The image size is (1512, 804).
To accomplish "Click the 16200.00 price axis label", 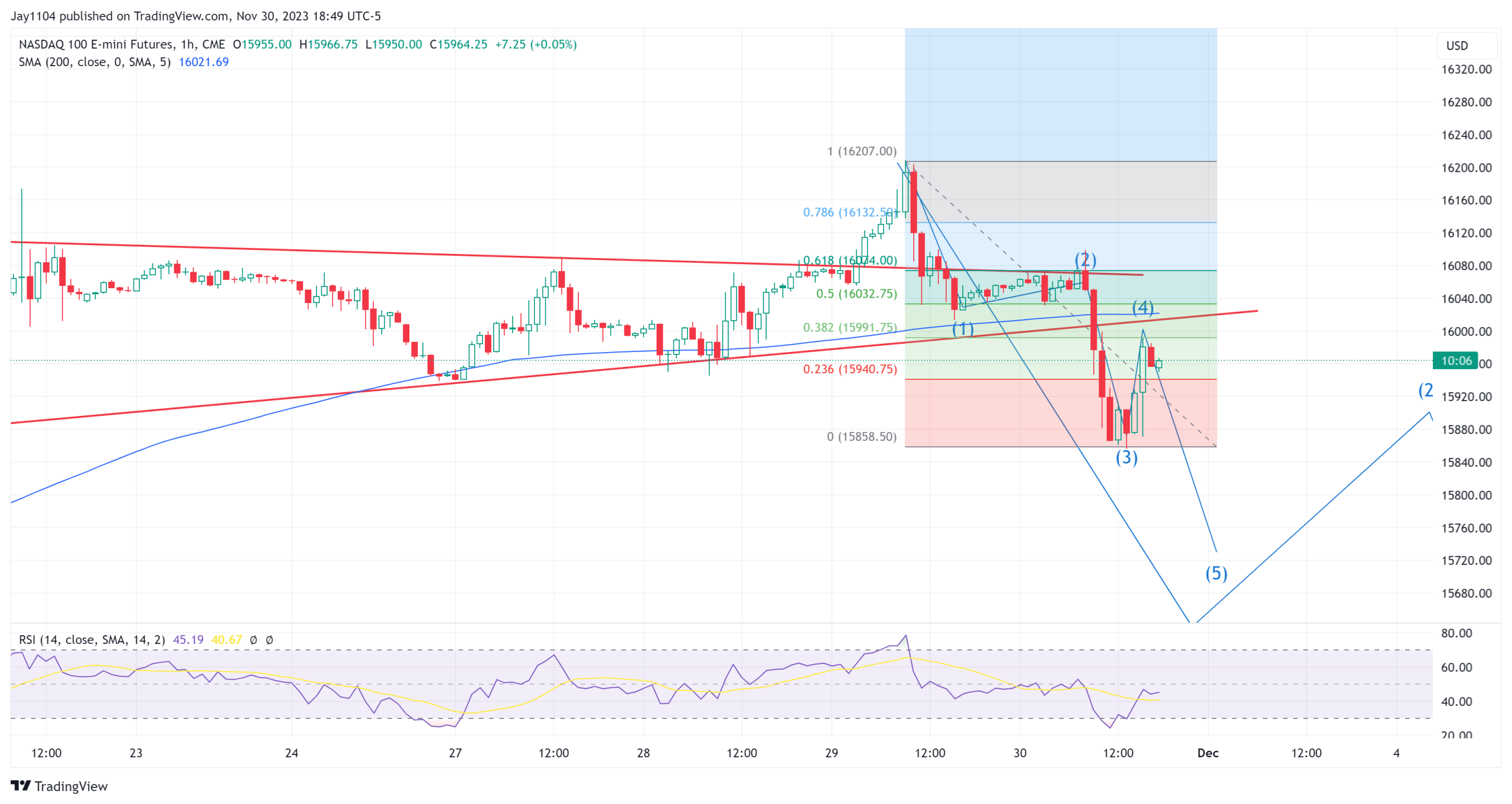I will 1466,168.
